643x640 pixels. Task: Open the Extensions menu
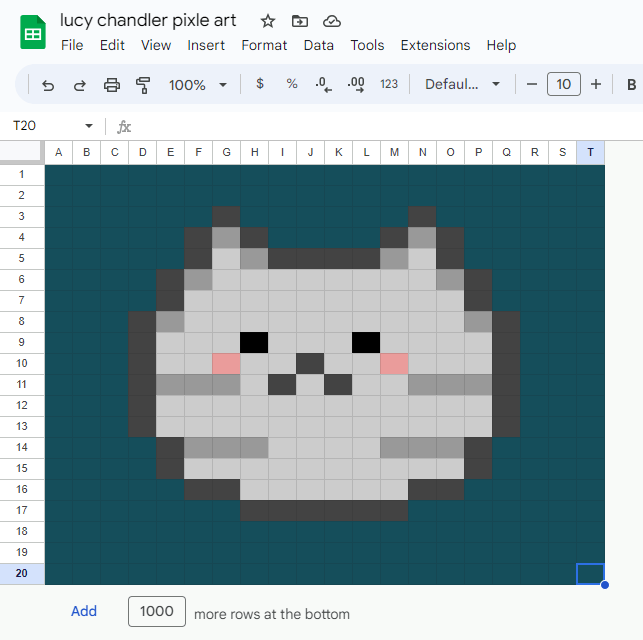435,45
